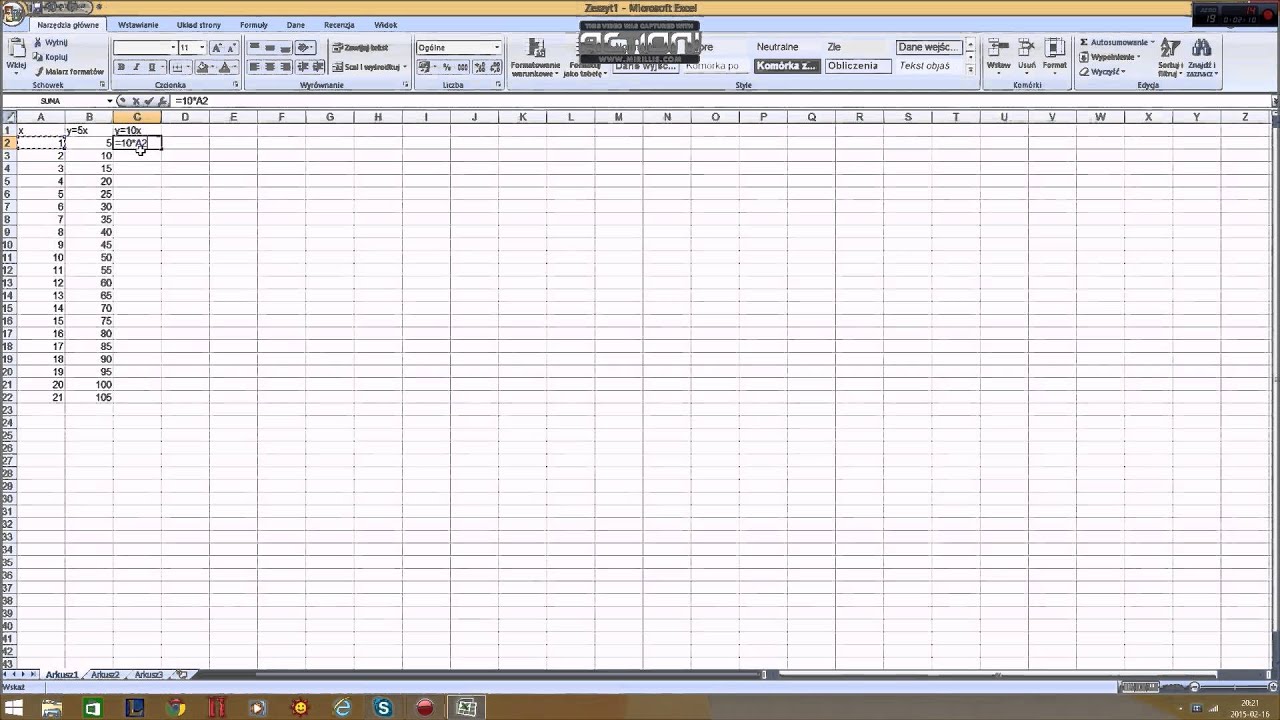
Task: Open Formatowanie warunkowe menu
Action: pos(536,58)
